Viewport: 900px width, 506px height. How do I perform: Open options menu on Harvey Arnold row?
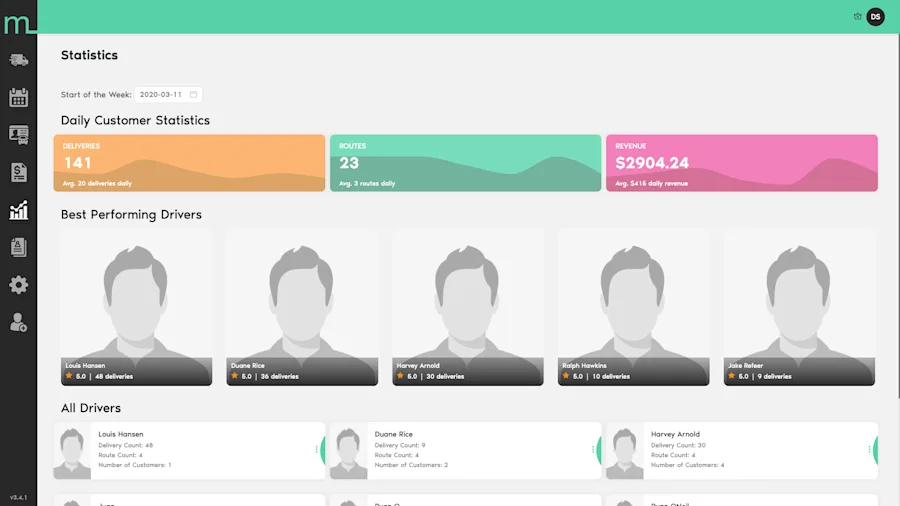(869, 450)
